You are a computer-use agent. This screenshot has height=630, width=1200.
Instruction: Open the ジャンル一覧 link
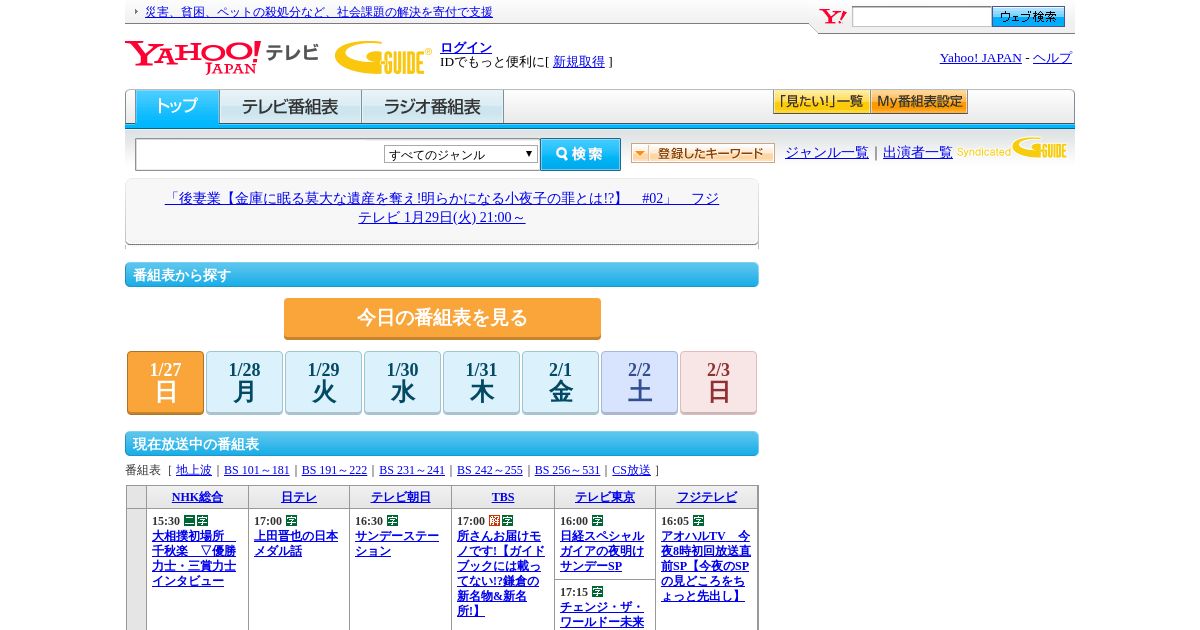pyautogui.click(x=826, y=153)
